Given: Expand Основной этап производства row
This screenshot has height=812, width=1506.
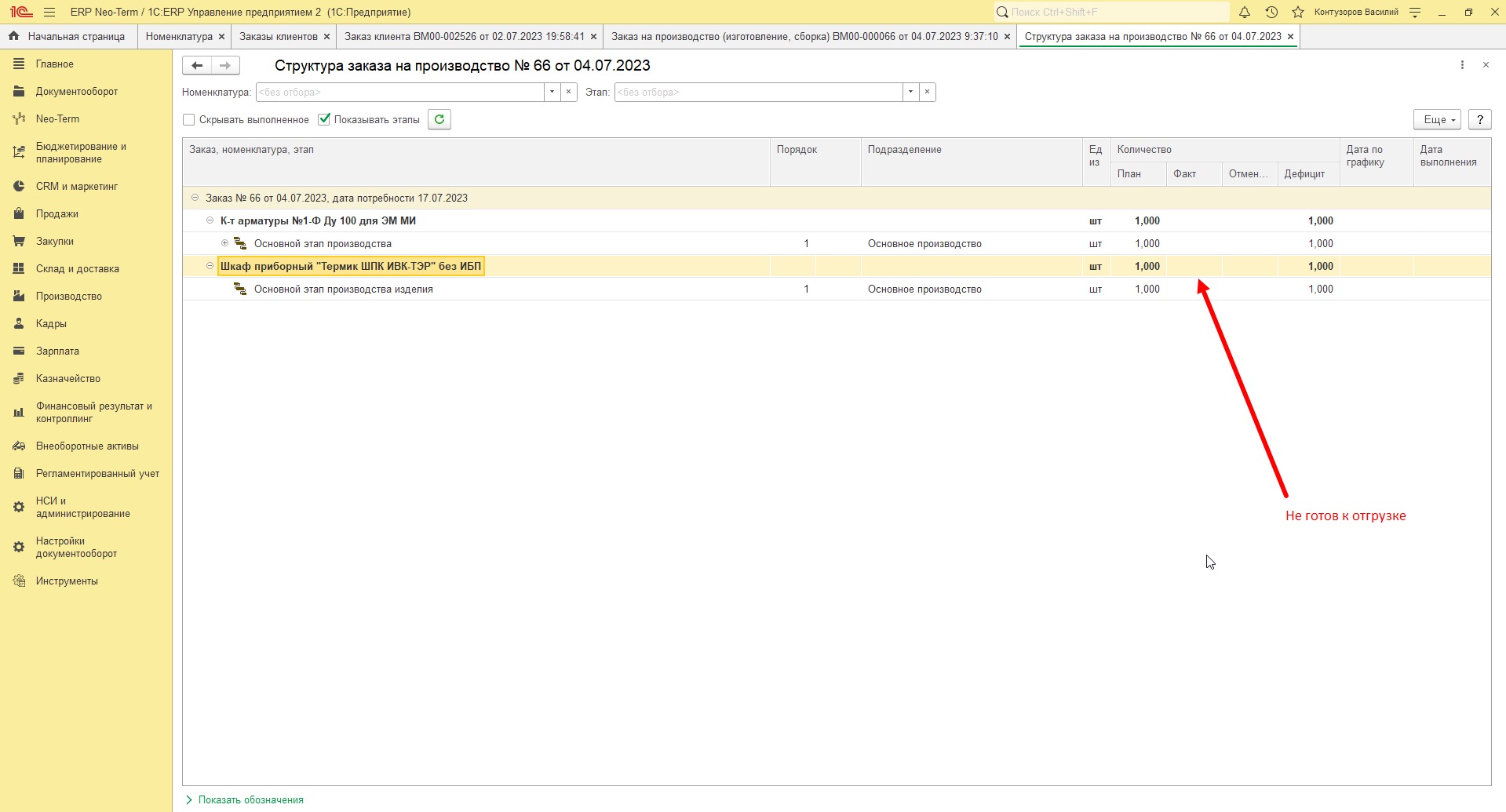Looking at the screenshot, I should (224, 243).
